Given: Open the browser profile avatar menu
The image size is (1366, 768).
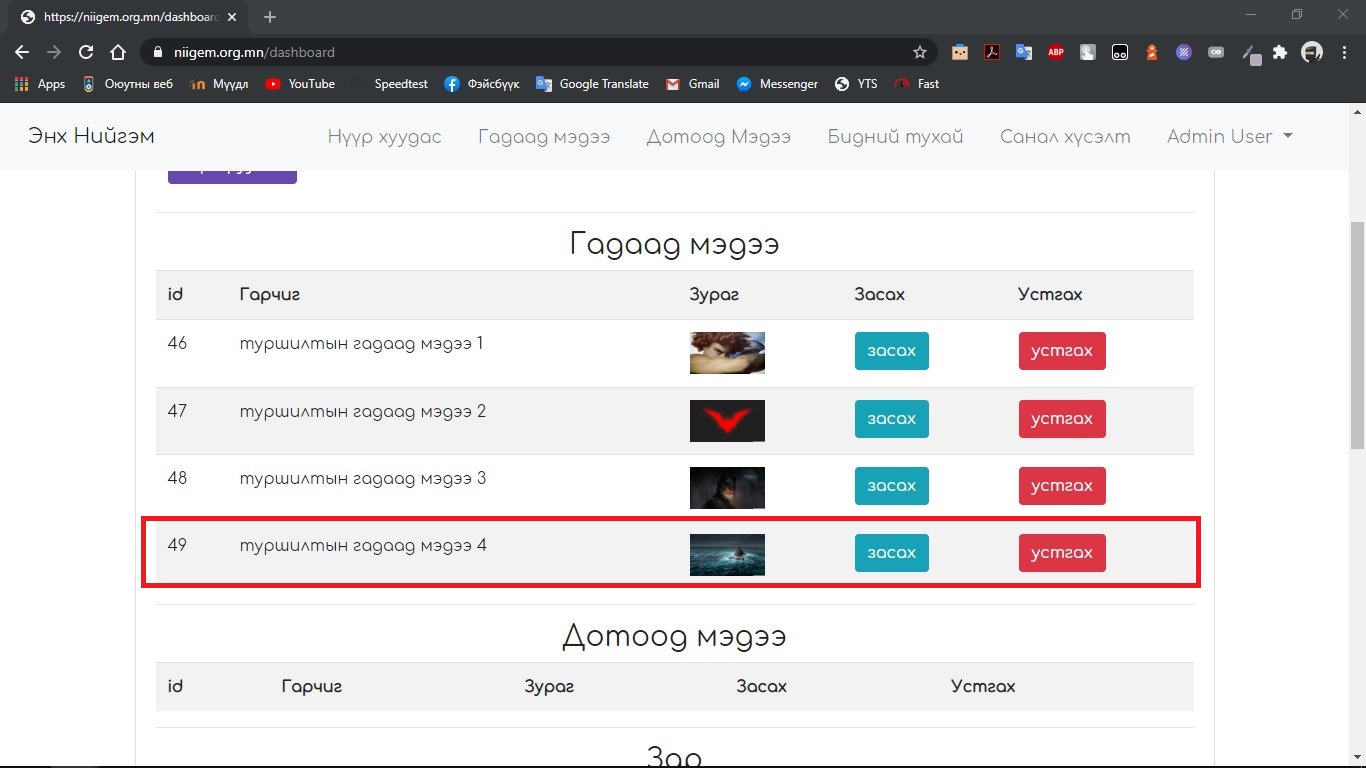Looking at the screenshot, I should pos(1311,52).
